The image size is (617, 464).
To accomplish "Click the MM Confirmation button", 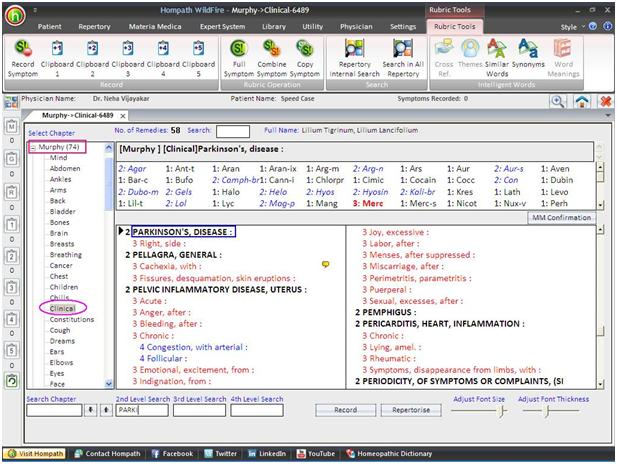I will point(562,218).
